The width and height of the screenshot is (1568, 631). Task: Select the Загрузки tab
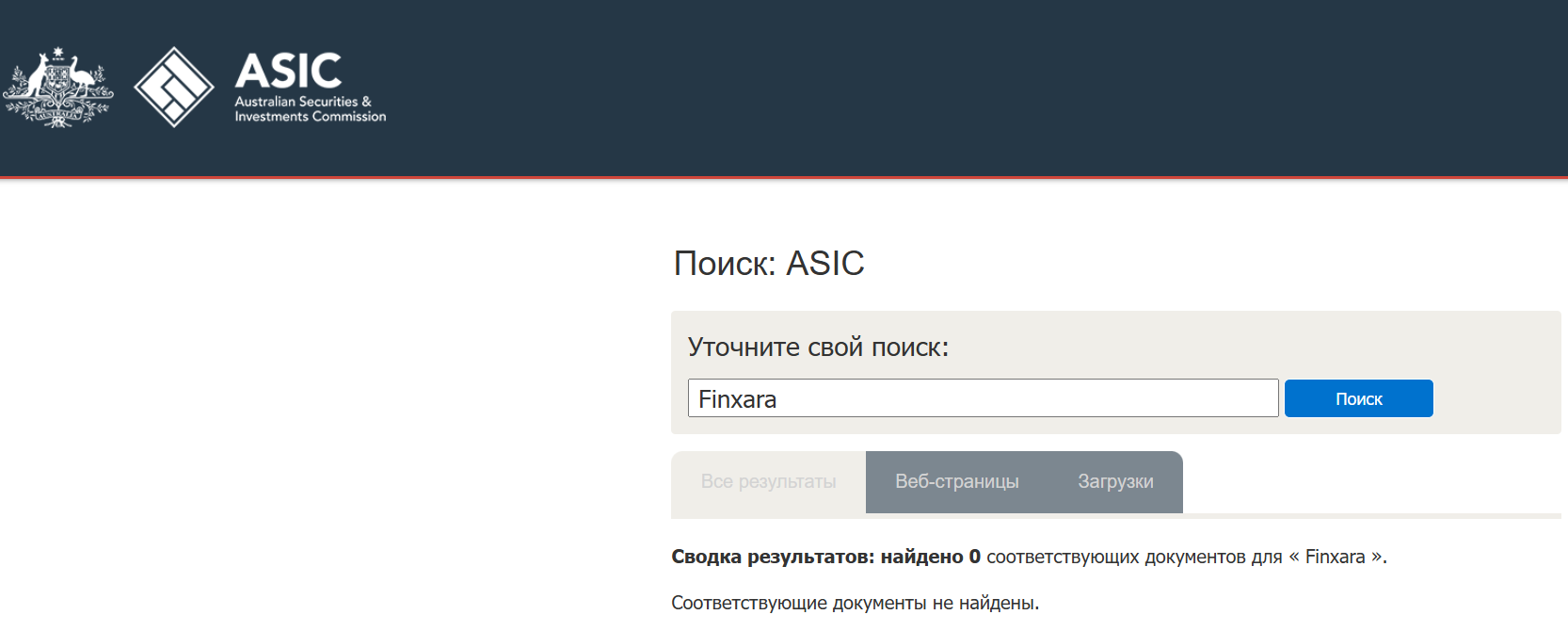point(1115,482)
